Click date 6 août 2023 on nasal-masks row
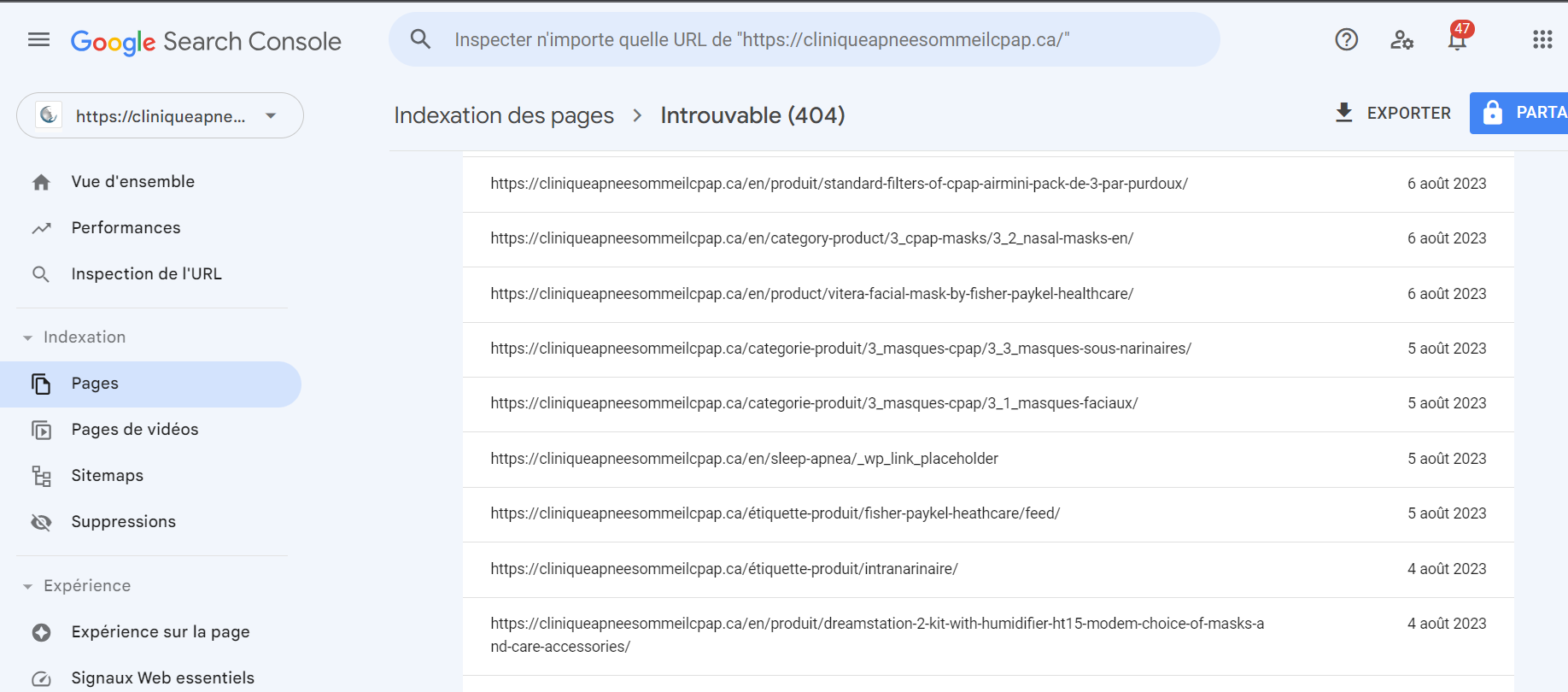 [x=1447, y=238]
